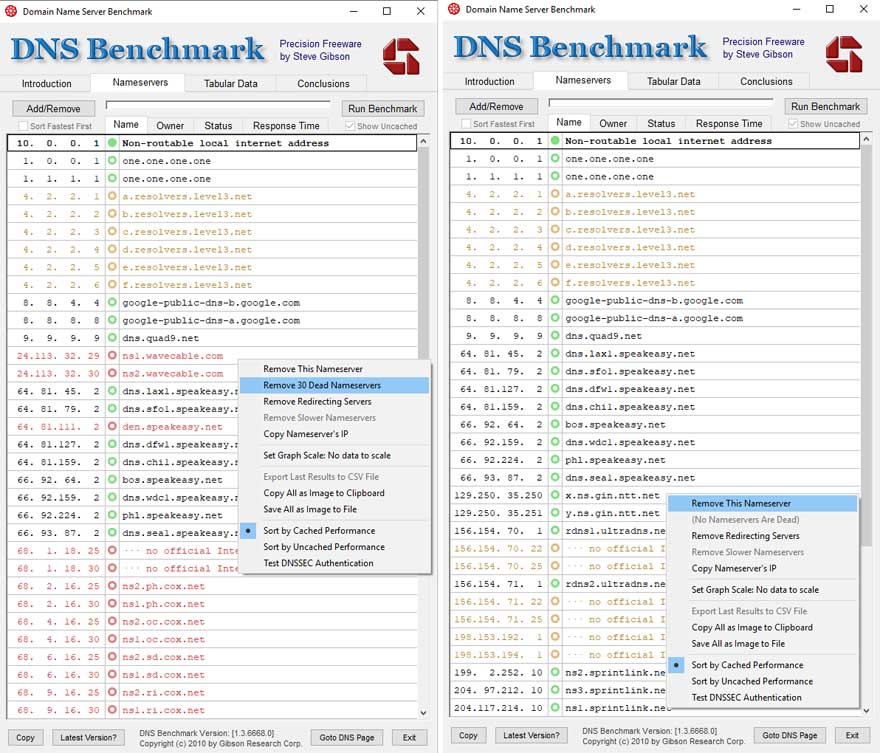This screenshot has height=753, width=880.
Task: Click the progress bar field in left window
Action: tap(218, 106)
